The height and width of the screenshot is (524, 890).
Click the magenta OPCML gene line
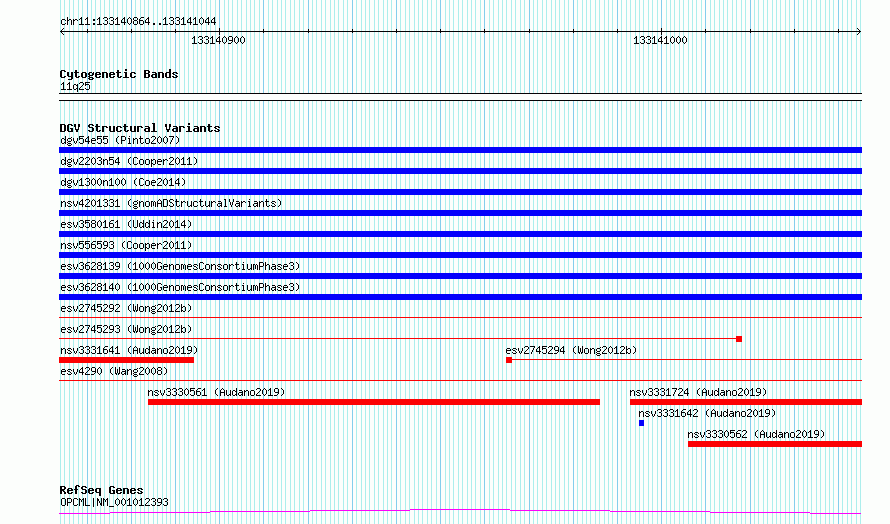coord(460,512)
